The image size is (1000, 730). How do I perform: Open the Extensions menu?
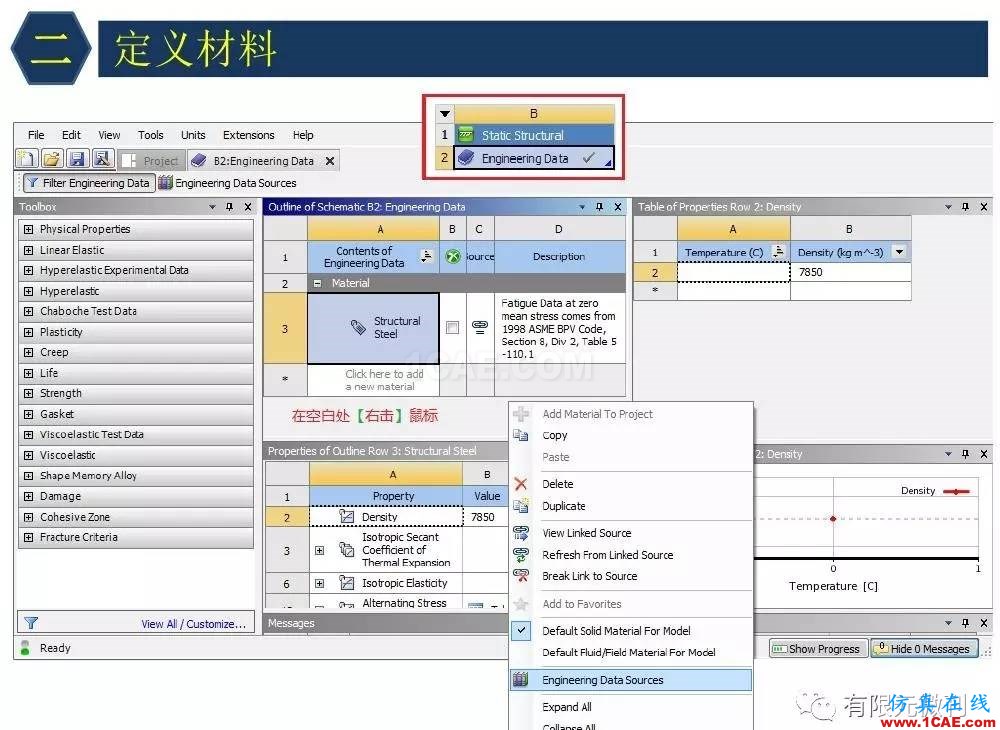tap(248, 135)
